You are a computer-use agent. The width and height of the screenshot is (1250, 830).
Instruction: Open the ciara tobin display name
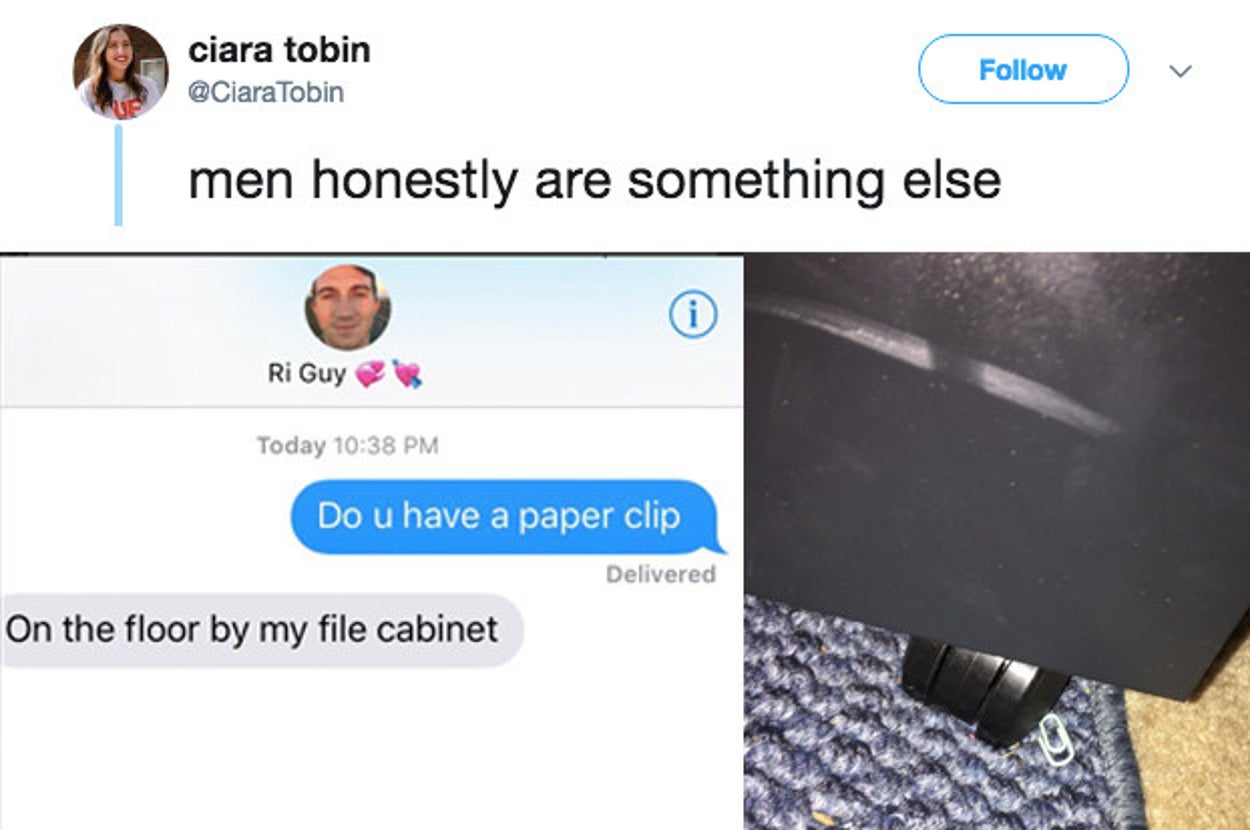279,50
